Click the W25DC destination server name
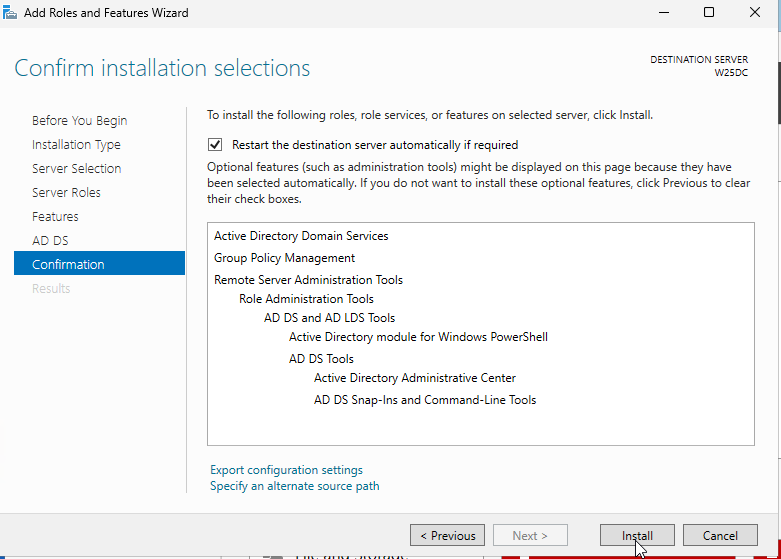Image resolution: width=781 pixels, height=559 pixels. click(731, 73)
